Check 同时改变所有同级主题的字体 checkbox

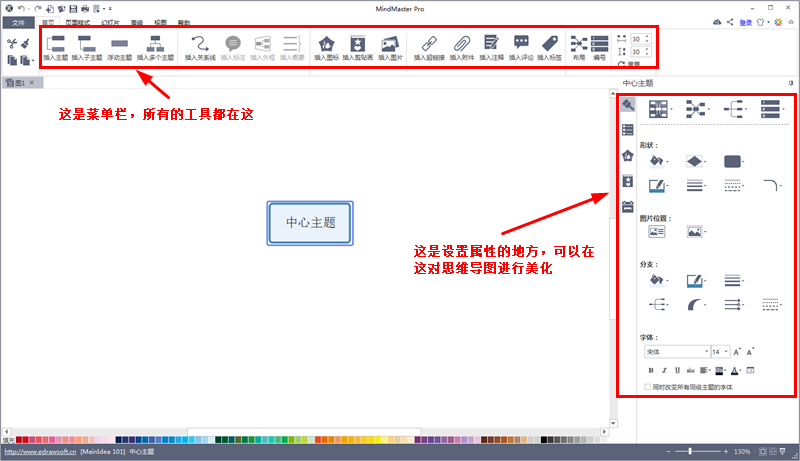647,387
